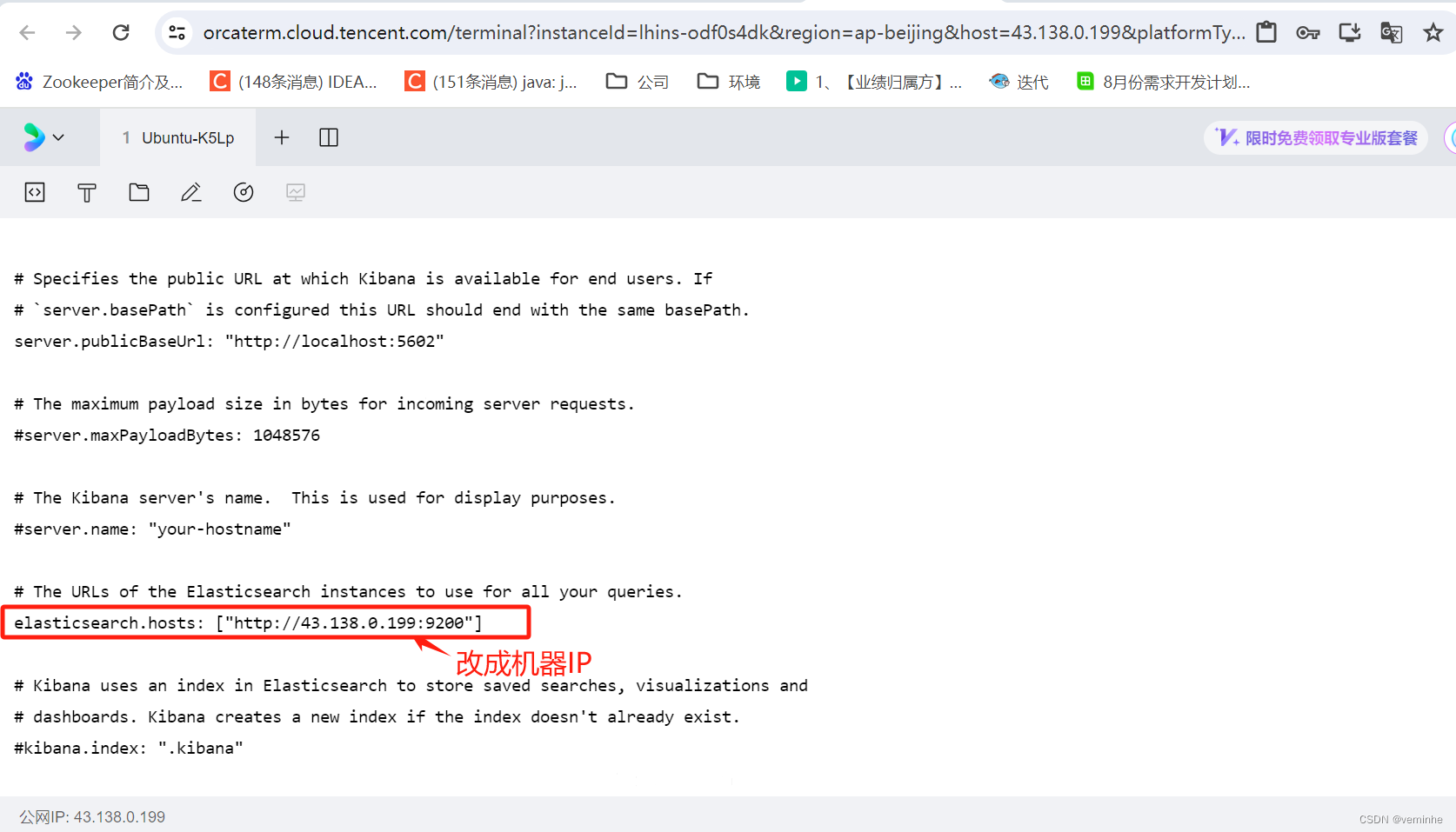This screenshot has height=832, width=1456.
Task: Open the Zookeeper简介及... bookmark
Action: (98, 81)
